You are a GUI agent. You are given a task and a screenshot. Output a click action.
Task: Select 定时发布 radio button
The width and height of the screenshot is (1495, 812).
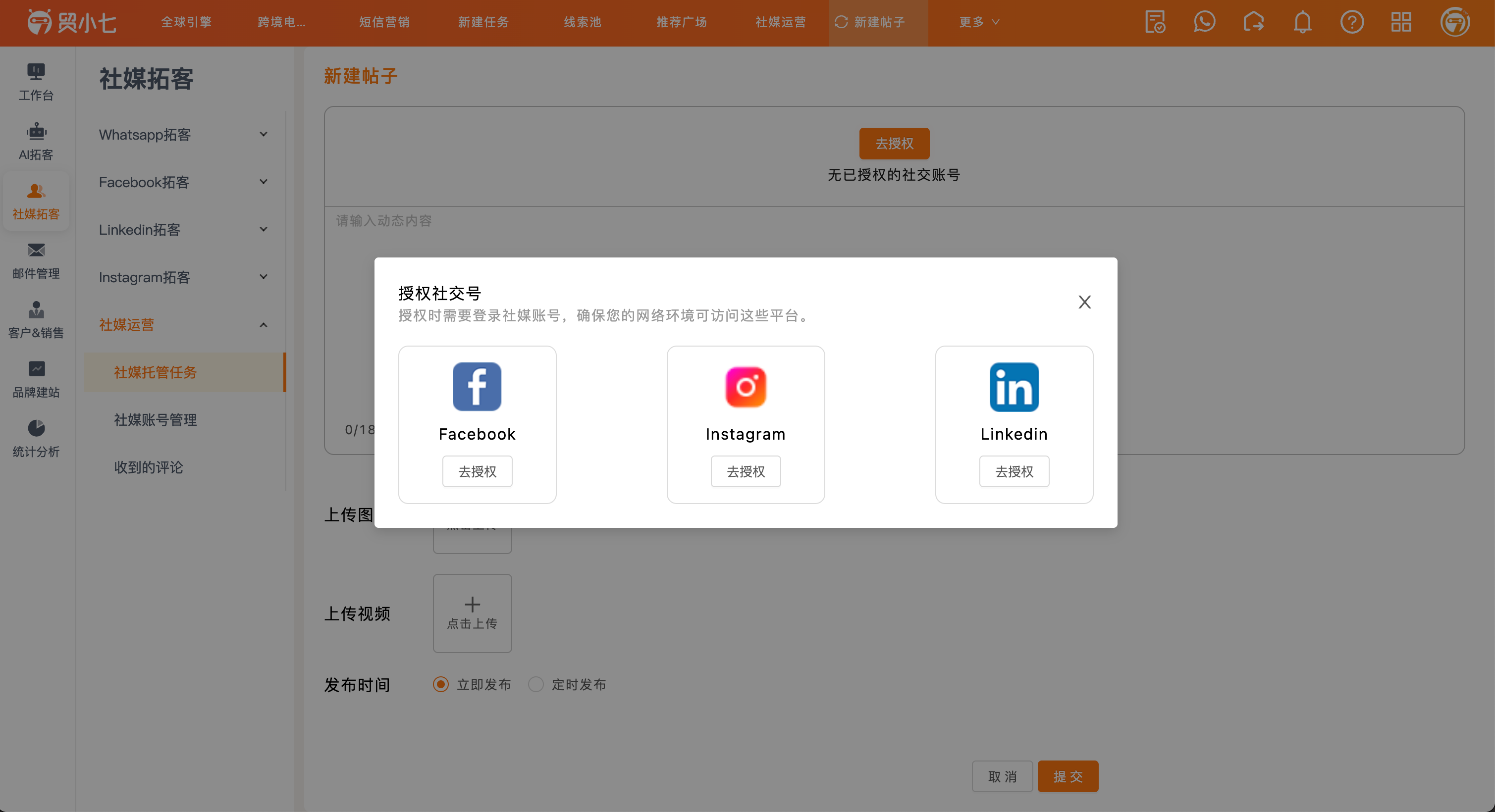[x=535, y=684]
